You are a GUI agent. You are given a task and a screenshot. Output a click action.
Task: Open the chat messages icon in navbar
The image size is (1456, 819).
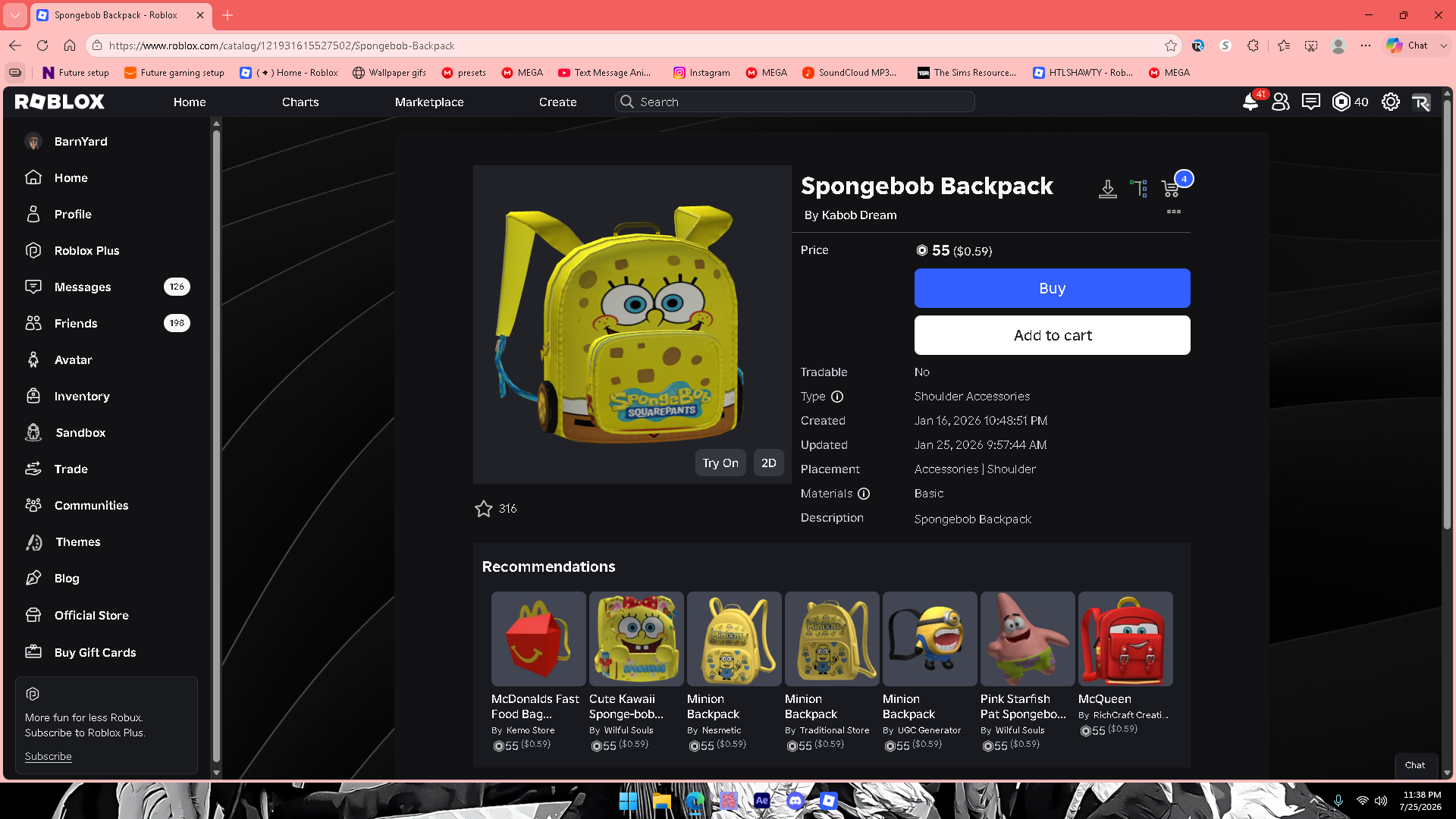1311,102
